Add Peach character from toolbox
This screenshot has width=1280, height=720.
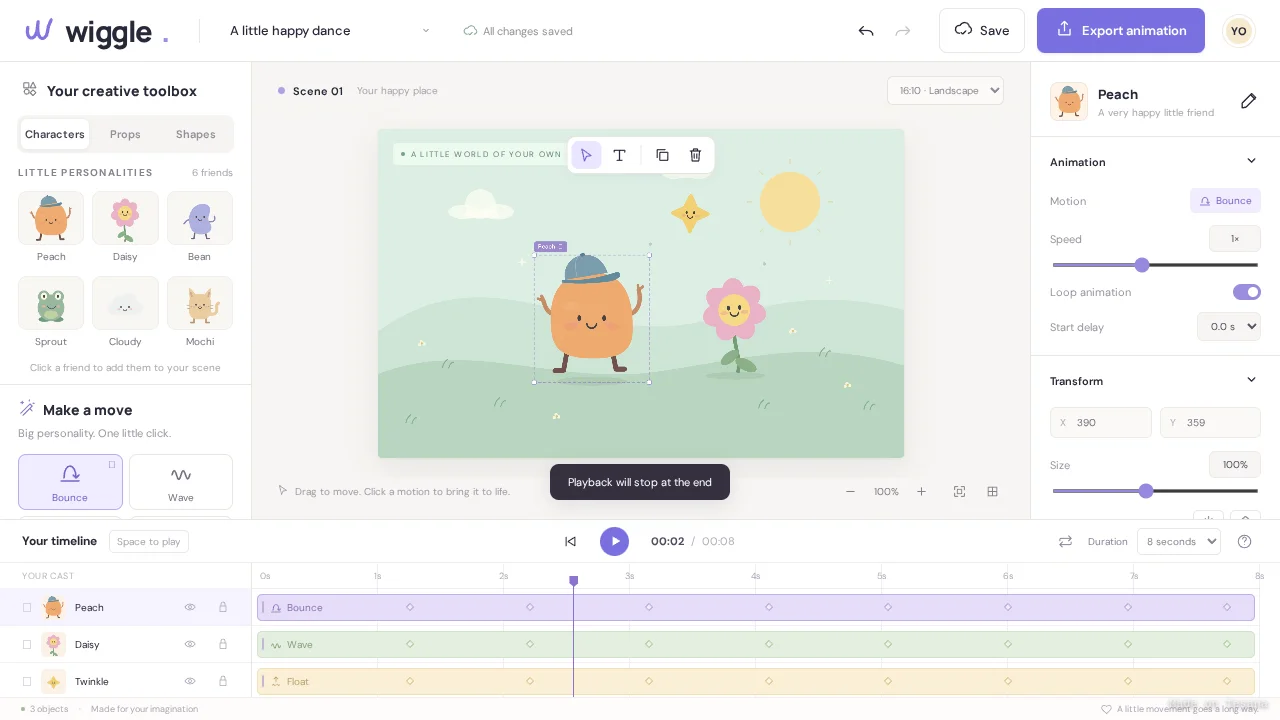click(51, 218)
